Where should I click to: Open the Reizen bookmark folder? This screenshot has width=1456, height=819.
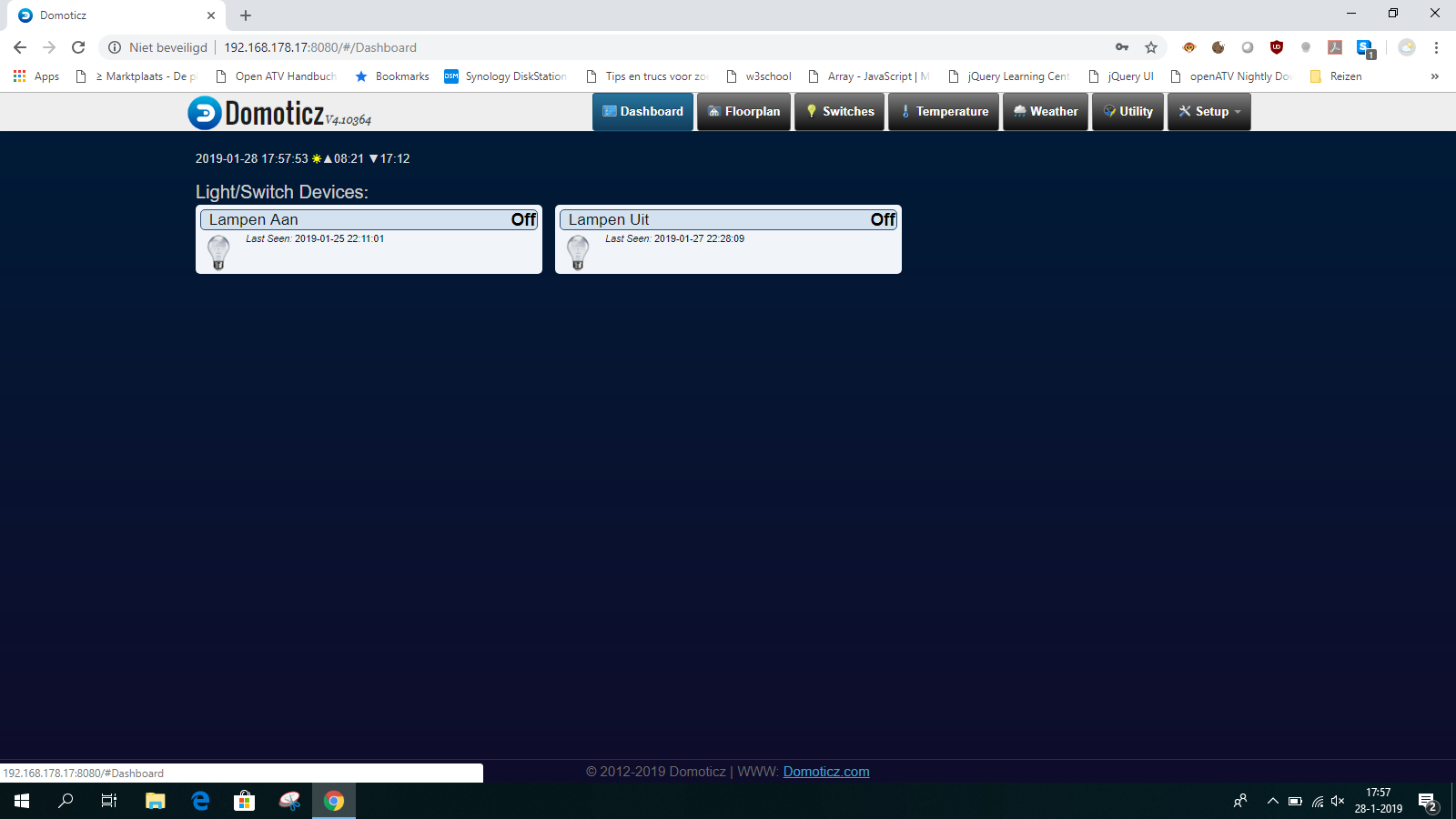pos(1335,76)
